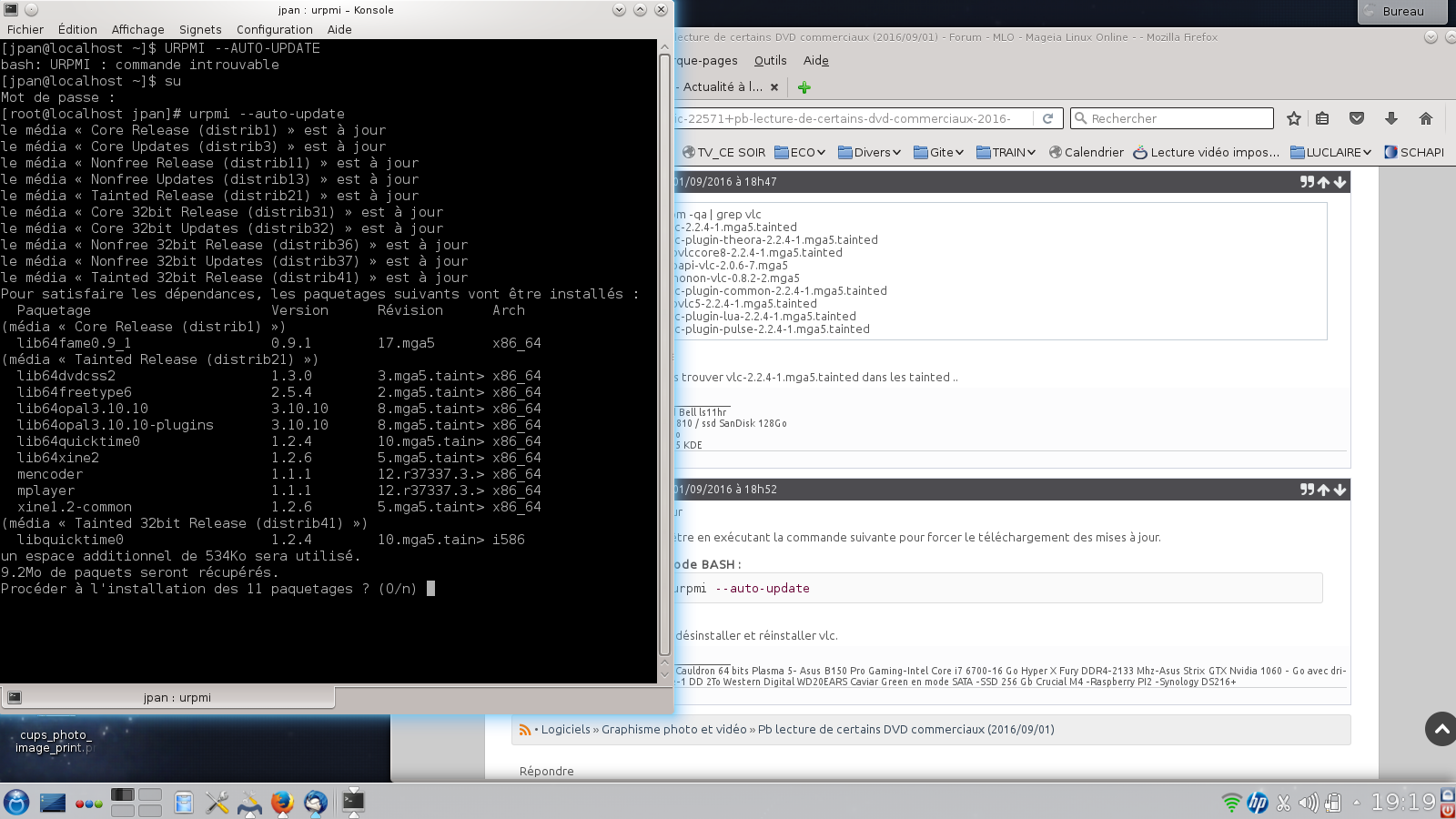Open a new Firefox tab with plus icon

(804, 87)
